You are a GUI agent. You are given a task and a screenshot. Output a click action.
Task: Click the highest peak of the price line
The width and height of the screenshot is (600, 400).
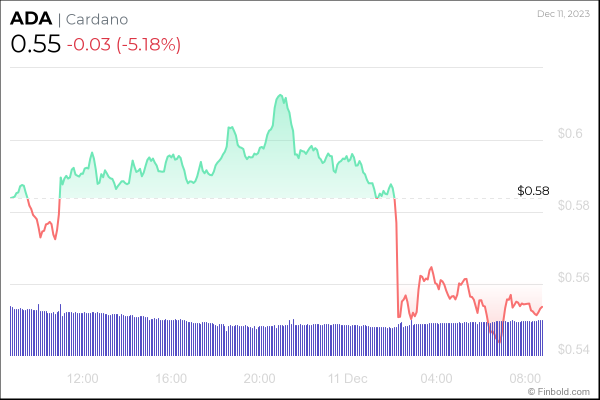[281, 96]
